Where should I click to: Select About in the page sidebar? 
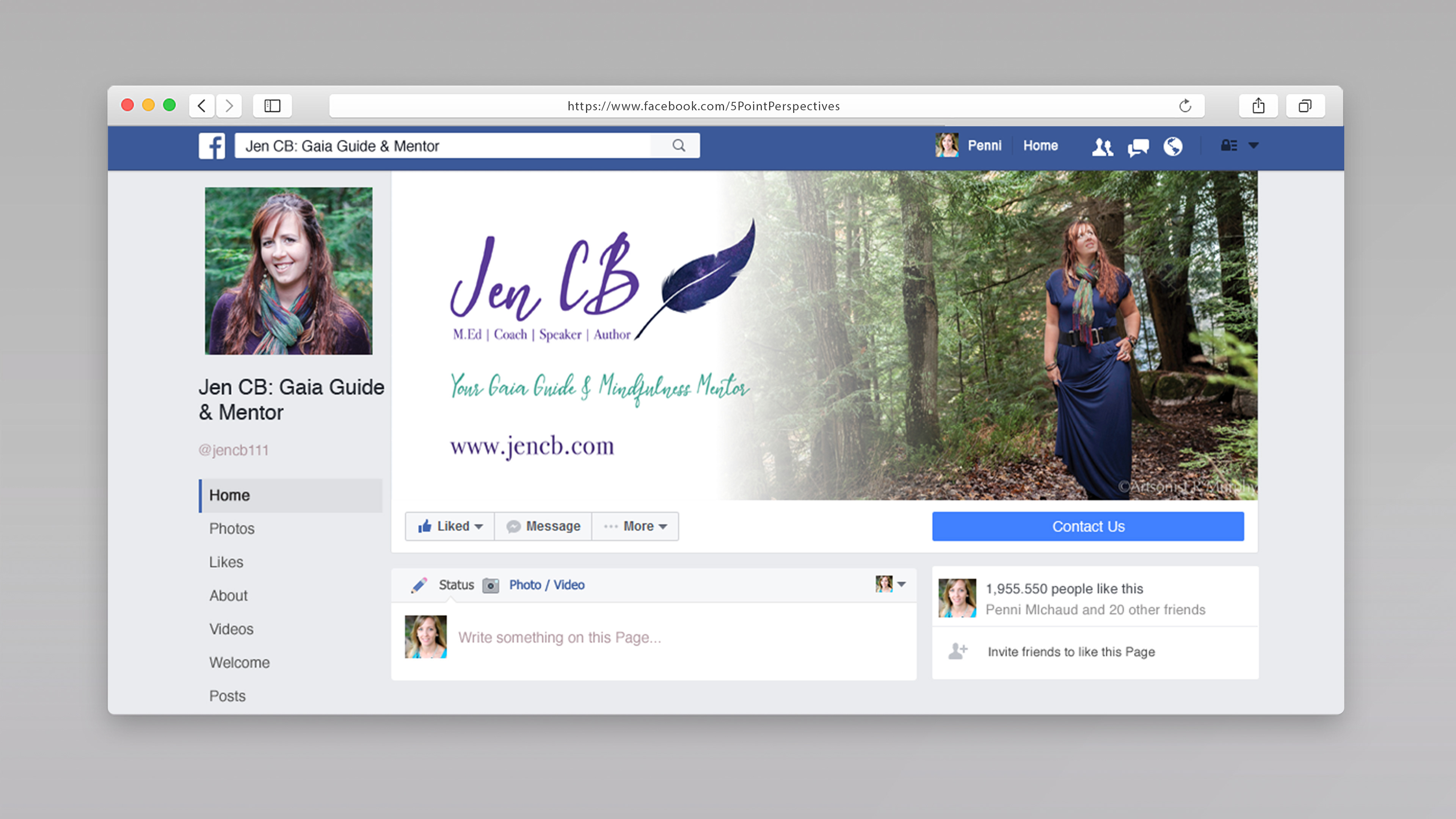click(x=228, y=596)
